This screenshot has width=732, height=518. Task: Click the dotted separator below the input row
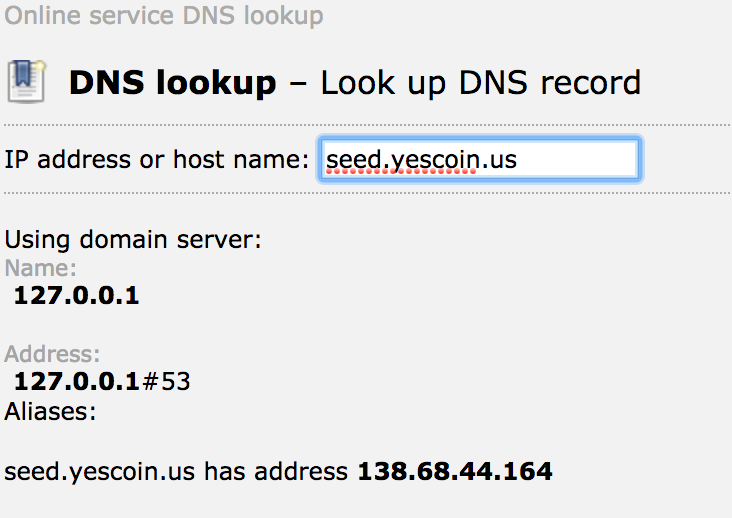(x=367, y=193)
